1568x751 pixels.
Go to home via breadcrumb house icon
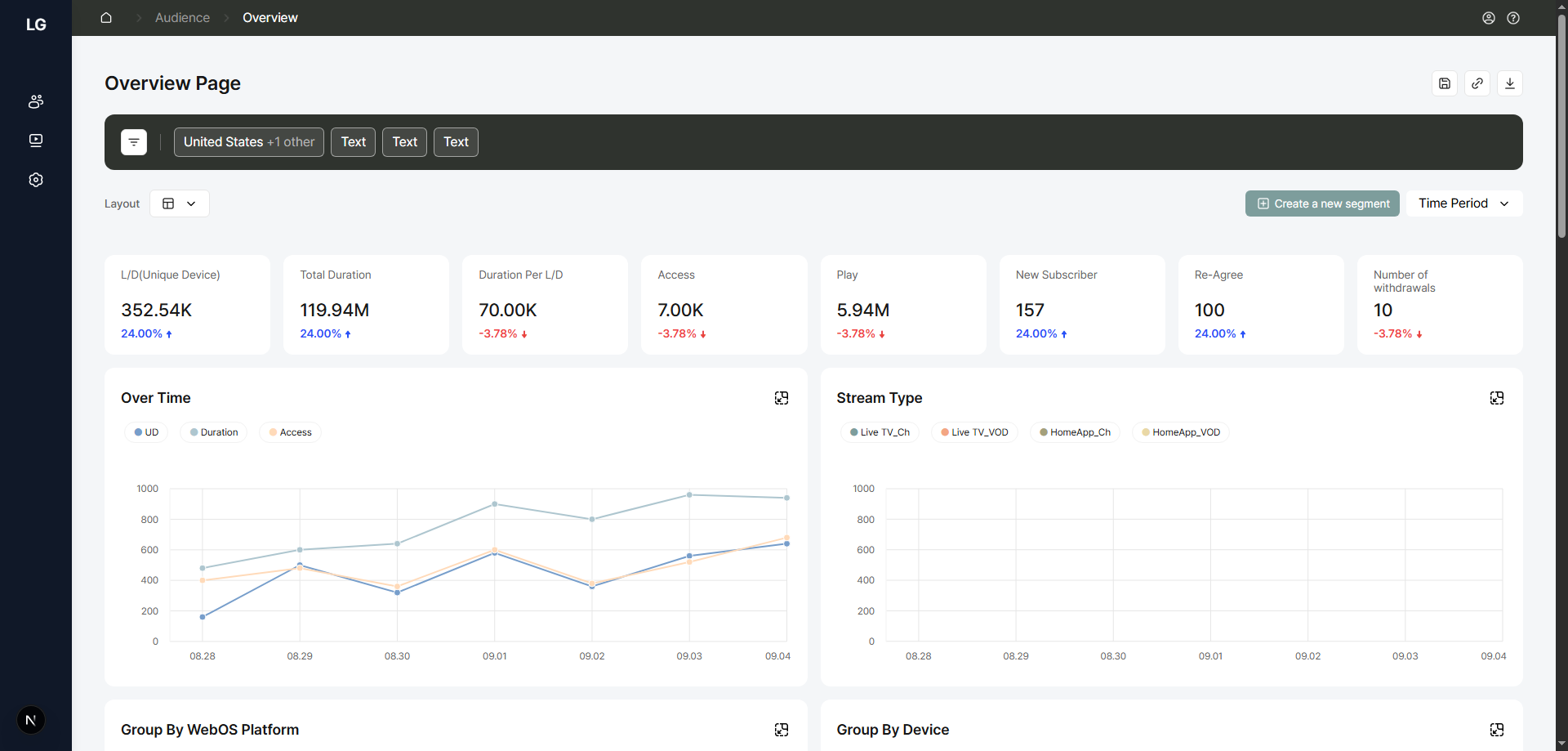106,18
